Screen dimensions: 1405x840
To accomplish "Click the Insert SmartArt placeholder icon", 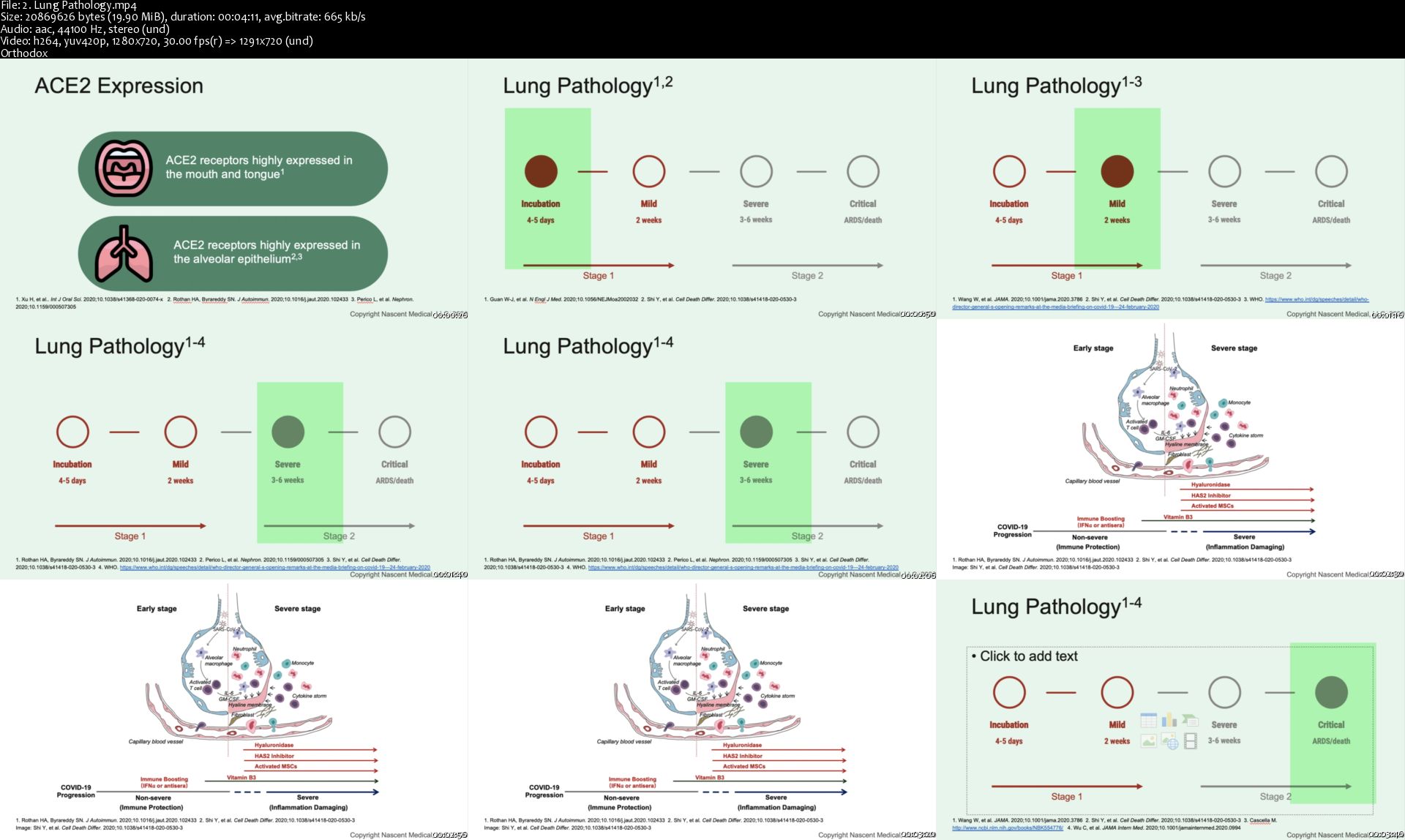I will click(1191, 721).
